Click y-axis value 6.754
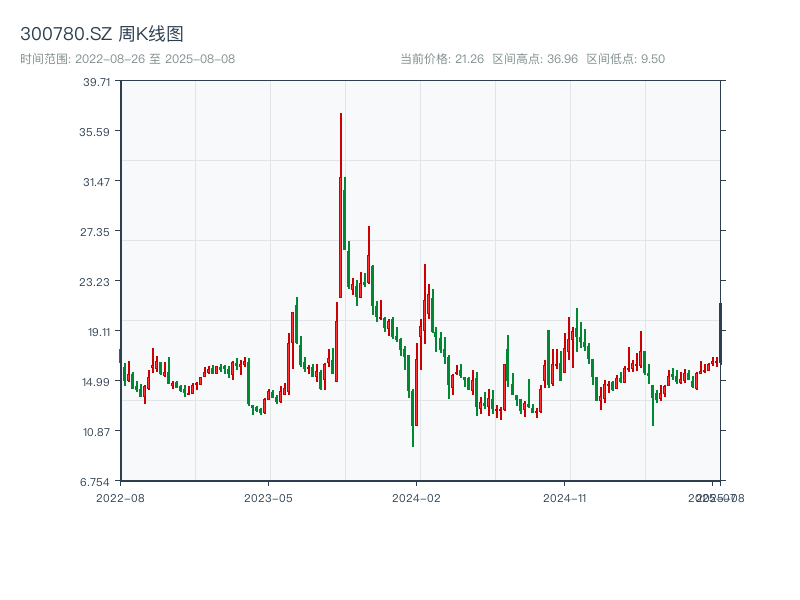Viewport: 800px width, 600px height. 95,482
